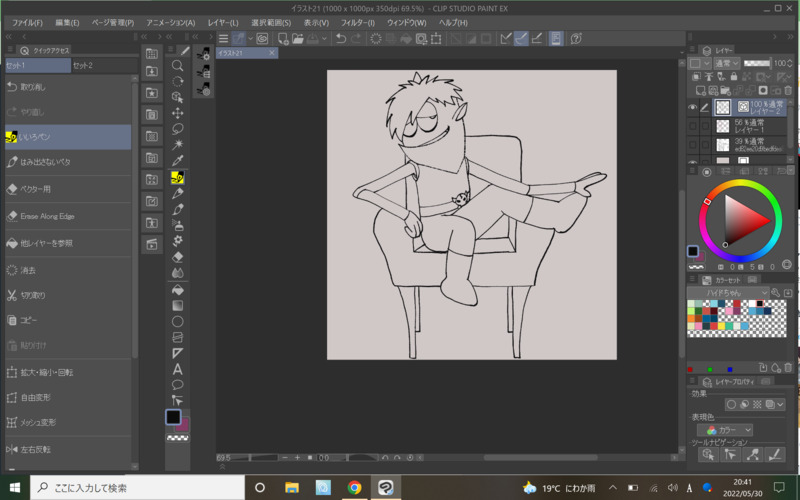Image resolution: width=800 pixels, height=500 pixels.
Task: Click 自由変形 in quick access list
Action: coord(33,397)
